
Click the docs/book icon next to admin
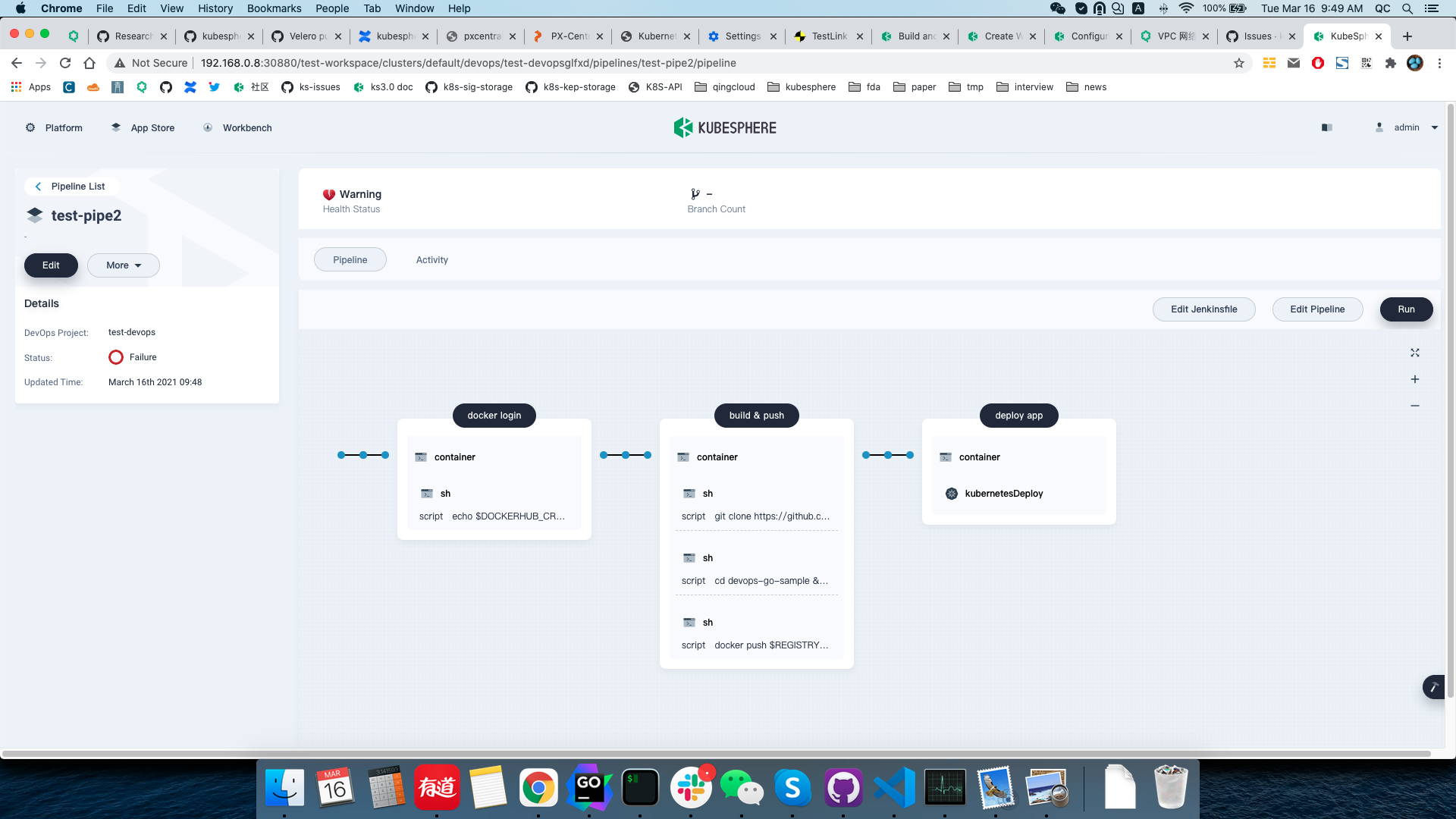(1326, 127)
